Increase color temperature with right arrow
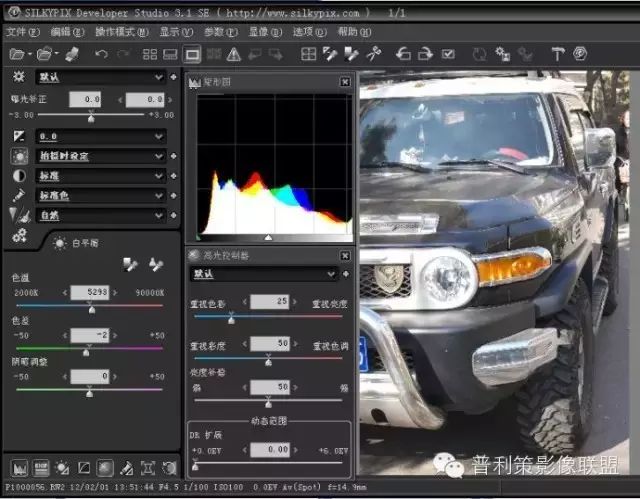This screenshot has width=640, height=499. 115,293
